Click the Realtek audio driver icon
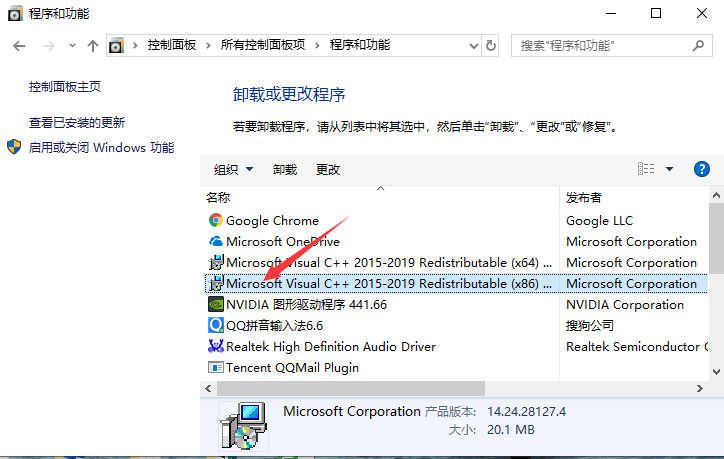This screenshot has height=459, width=724. tap(215, 347)
